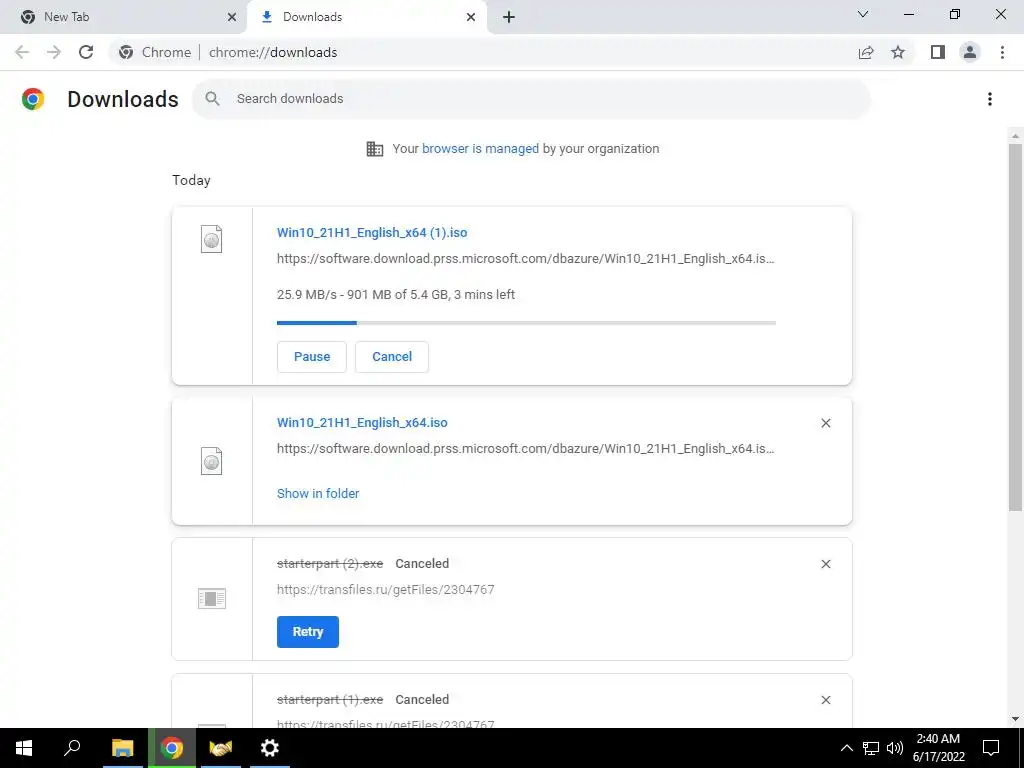Viewport: 1024px width, 768px height.
Task: Pause the ISO download
Action: 312,357
